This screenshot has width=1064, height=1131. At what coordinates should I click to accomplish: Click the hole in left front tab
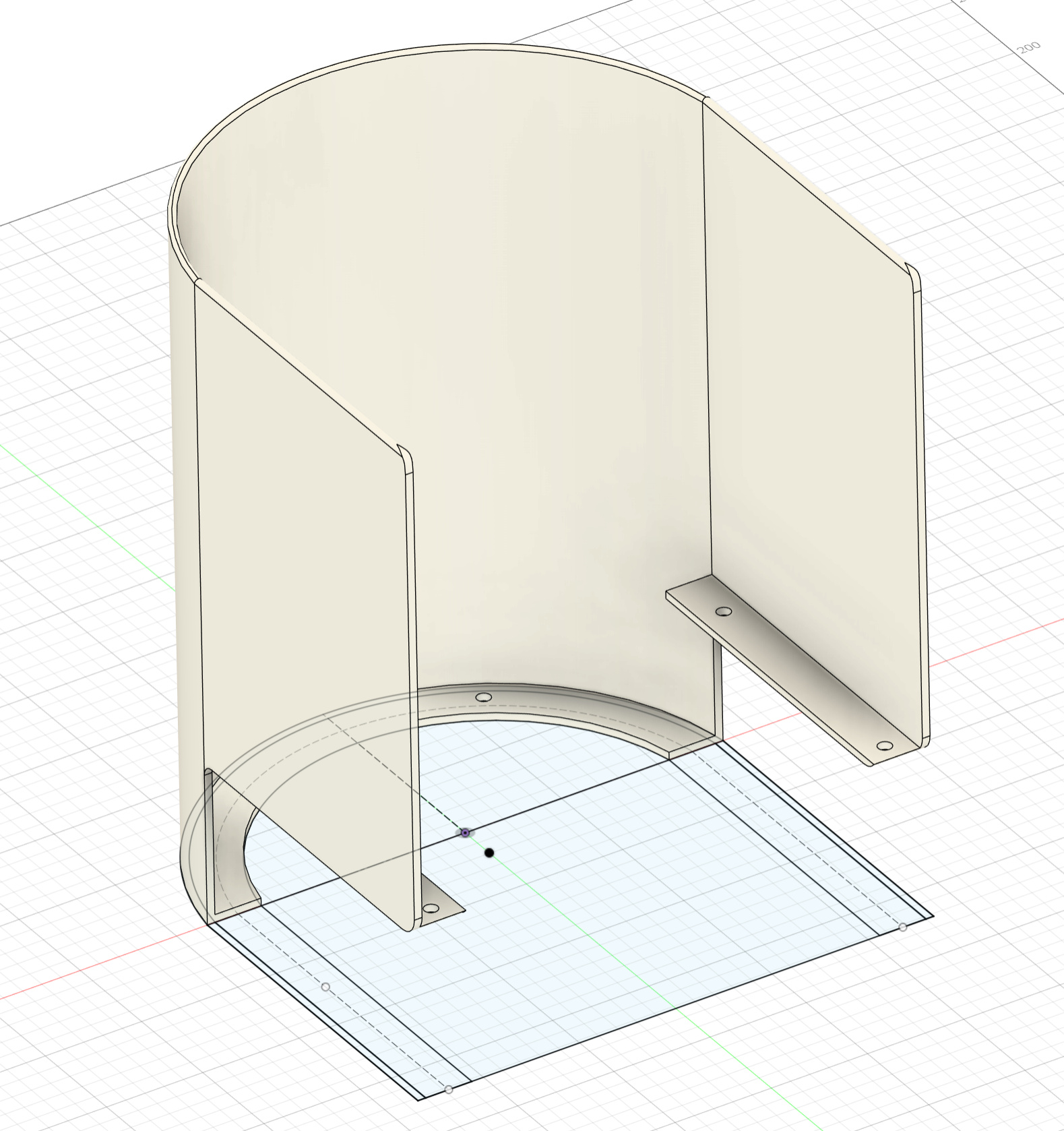point(431,909)
